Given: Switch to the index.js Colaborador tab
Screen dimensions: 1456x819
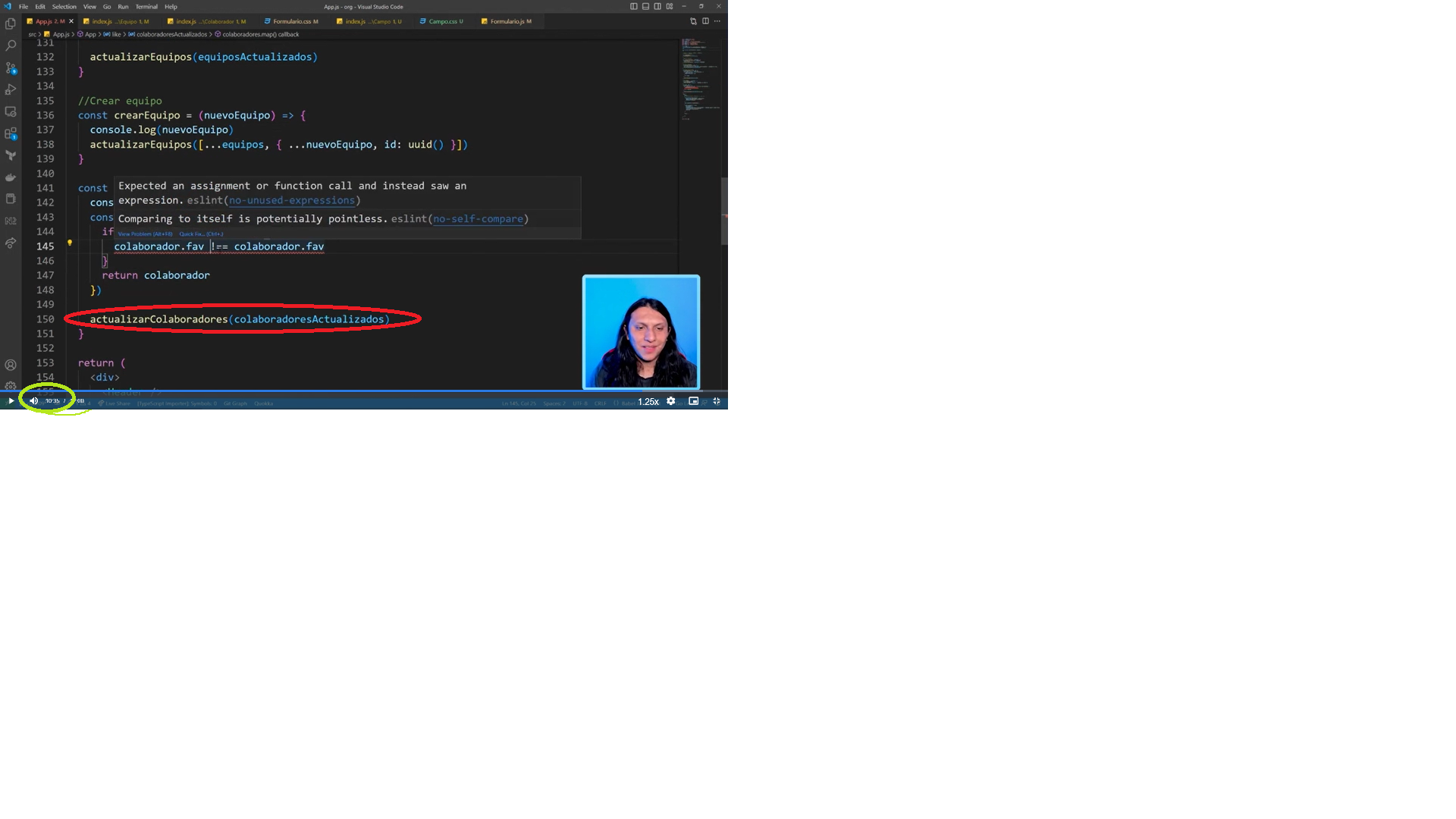Looking at the screenshot, I should 207,21.
